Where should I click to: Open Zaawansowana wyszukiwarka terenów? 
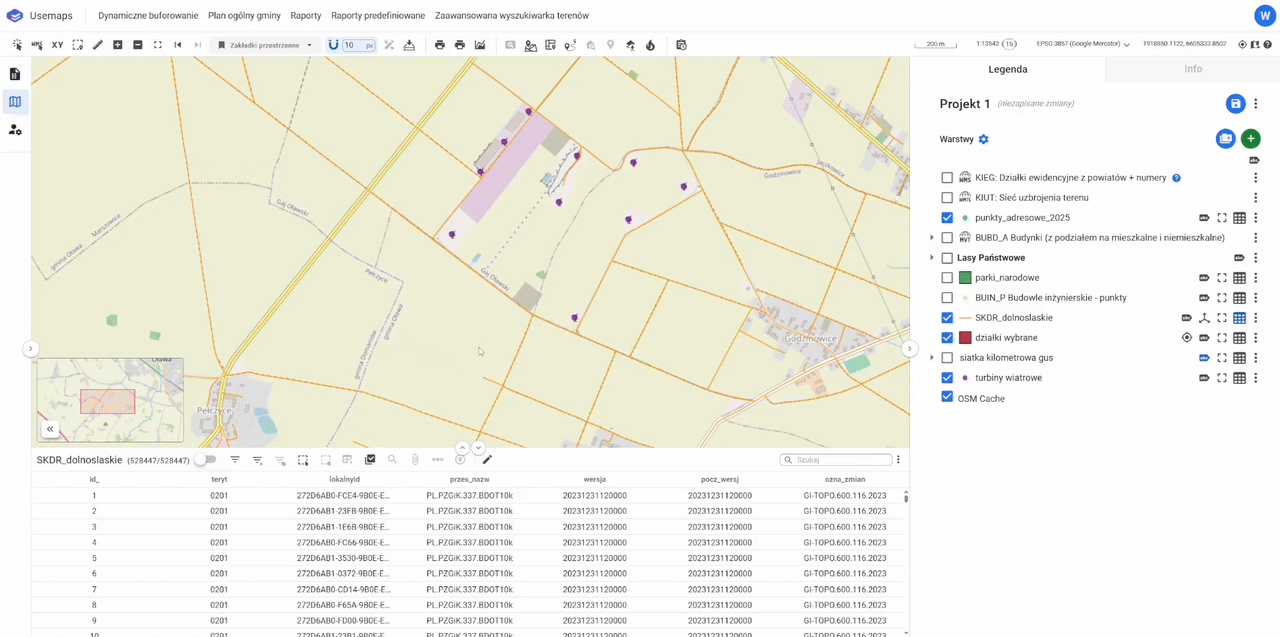[511, 16]
